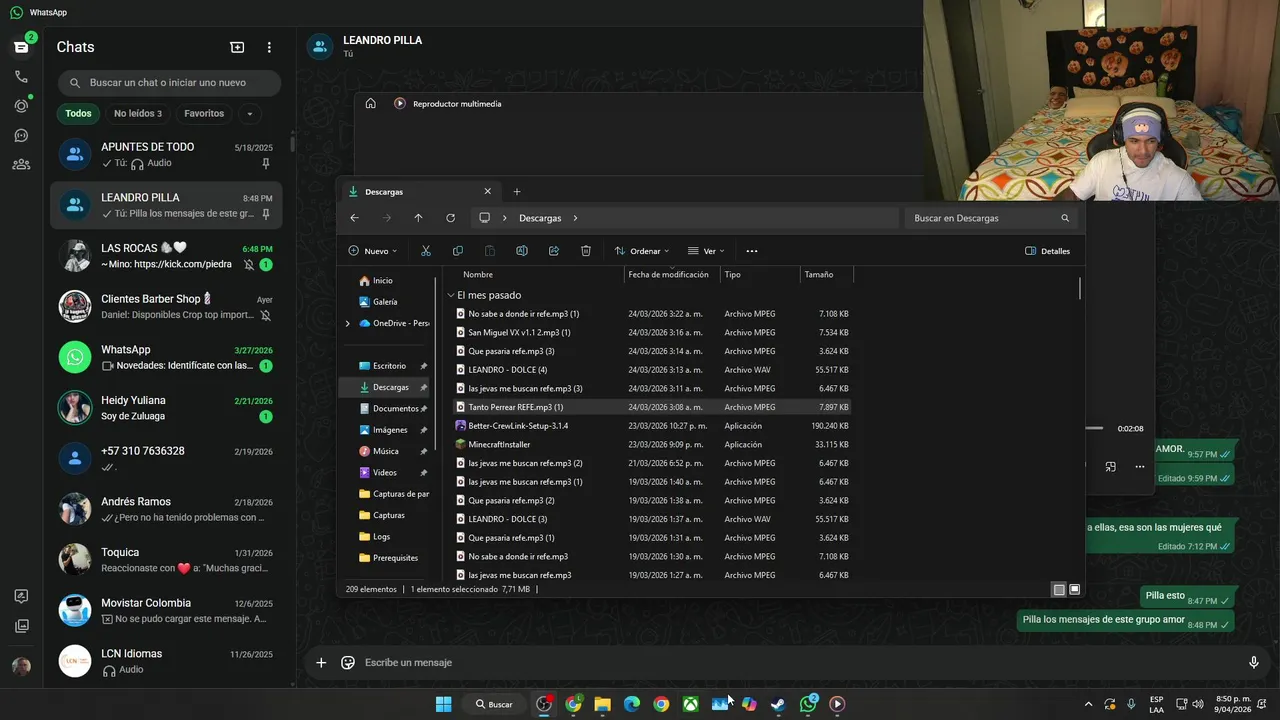
Task: Select the Descargas Explorer tab
Action: pyautogui.click(x=420, y=192)
